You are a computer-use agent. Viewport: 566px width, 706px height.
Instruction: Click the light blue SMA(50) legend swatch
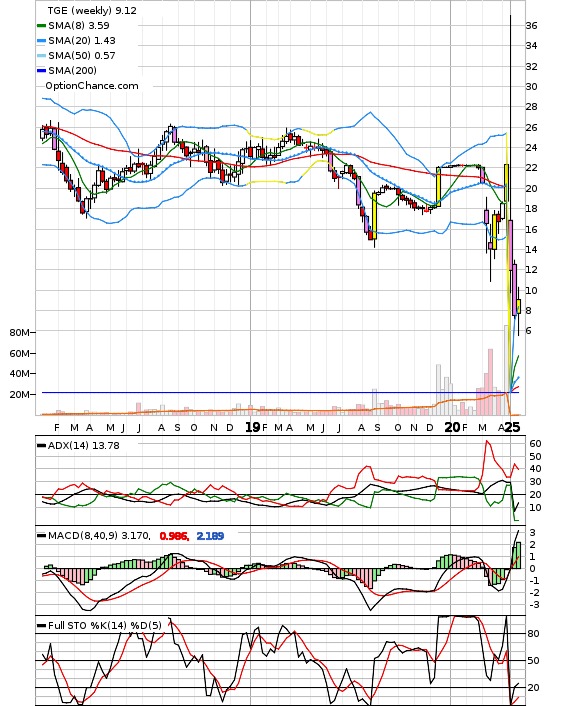point(41,56)
